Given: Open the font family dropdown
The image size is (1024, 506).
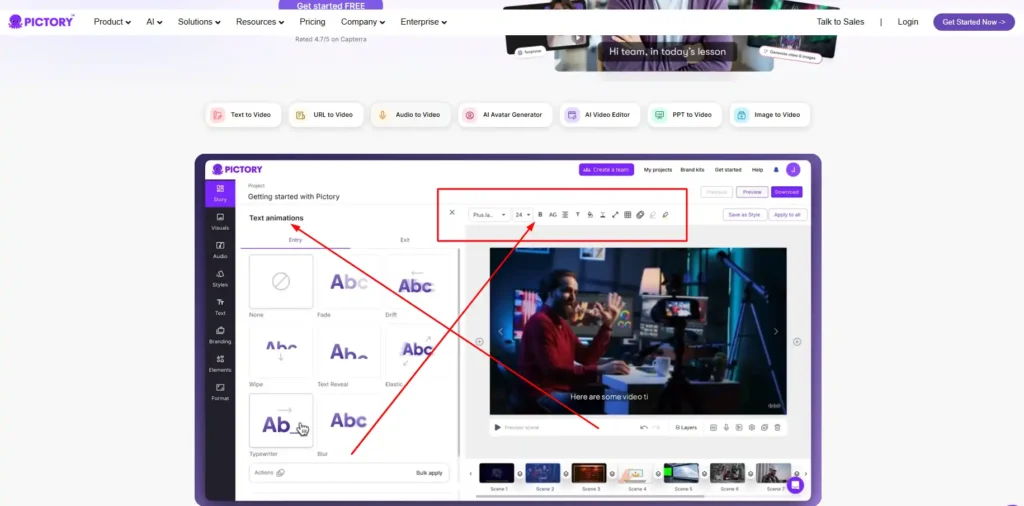Looking at the screenshot, I should click(489, 215).
